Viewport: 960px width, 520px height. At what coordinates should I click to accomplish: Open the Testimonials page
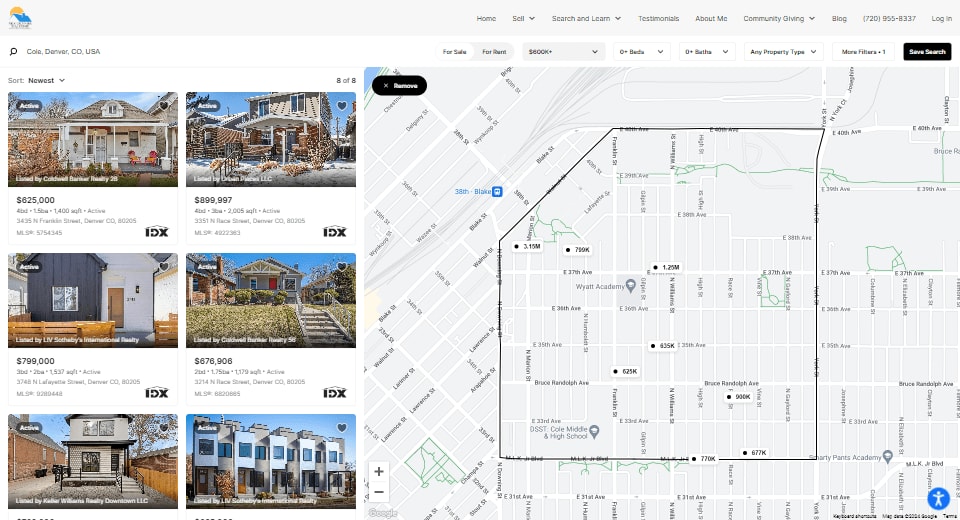658,18
